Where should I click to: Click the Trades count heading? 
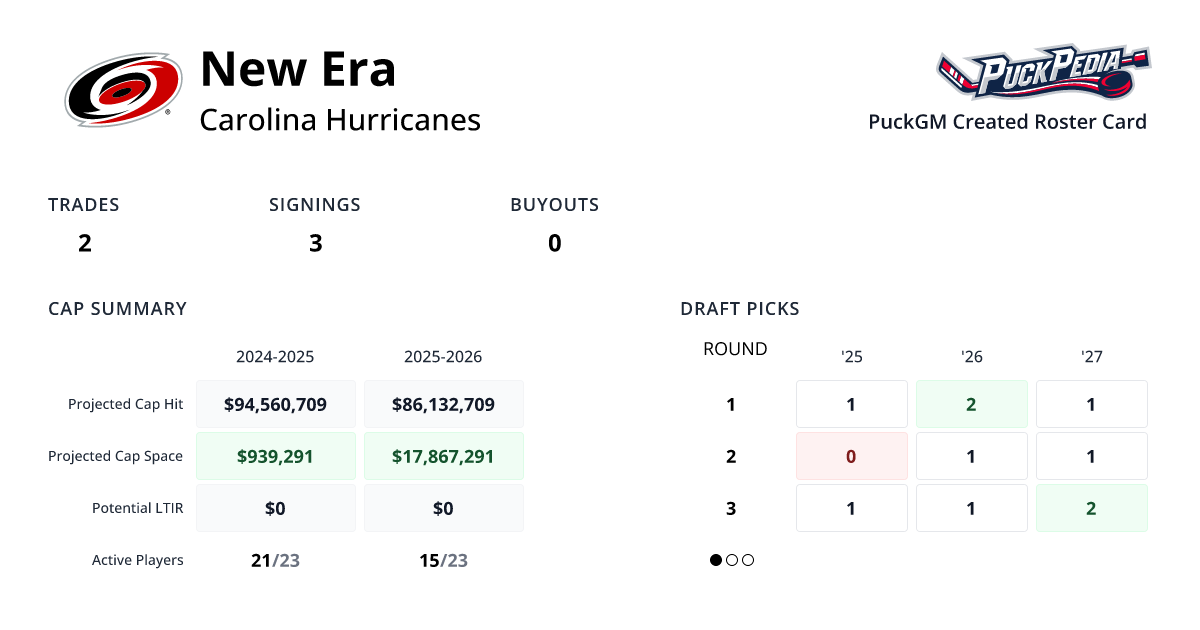click(x=84, y=205)
